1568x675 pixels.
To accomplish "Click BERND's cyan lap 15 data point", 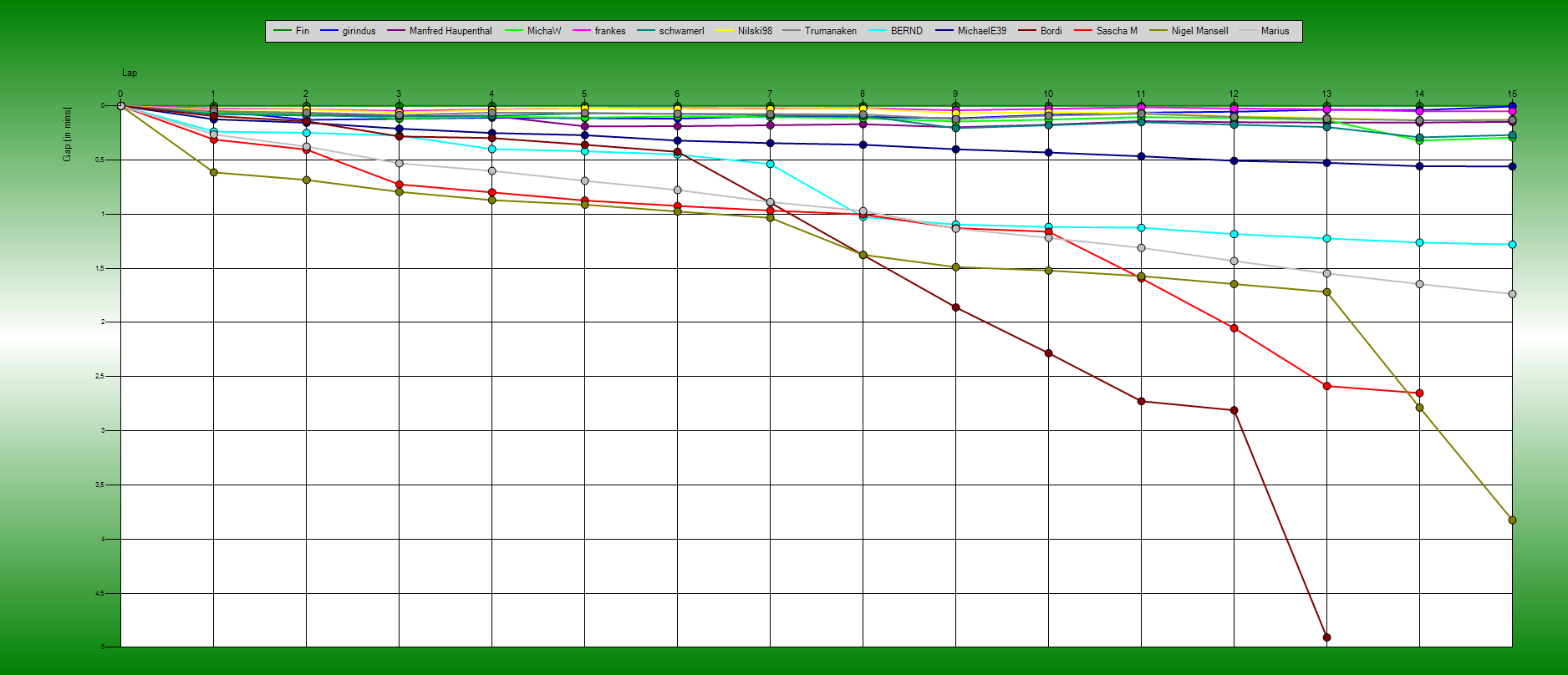I will coord(1512,245).
